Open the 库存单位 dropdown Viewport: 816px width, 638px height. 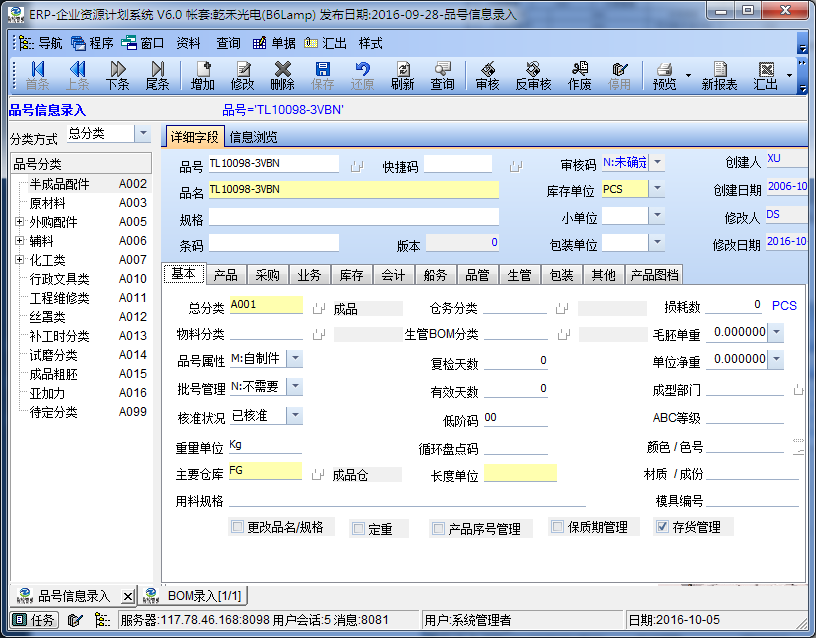tap(657, 188)
